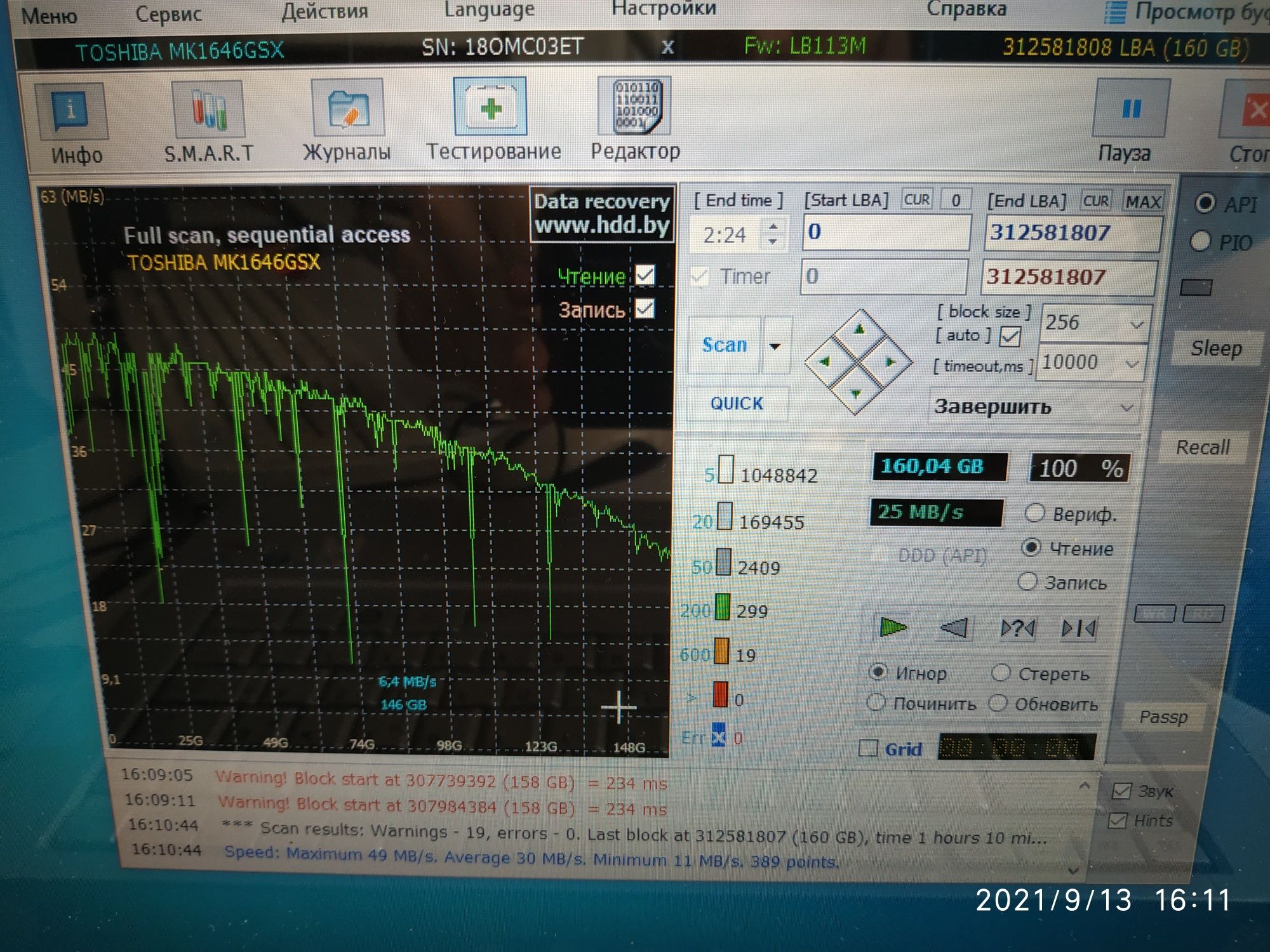Open the timeout 10000 ms dropdown

coord(1132,364)
